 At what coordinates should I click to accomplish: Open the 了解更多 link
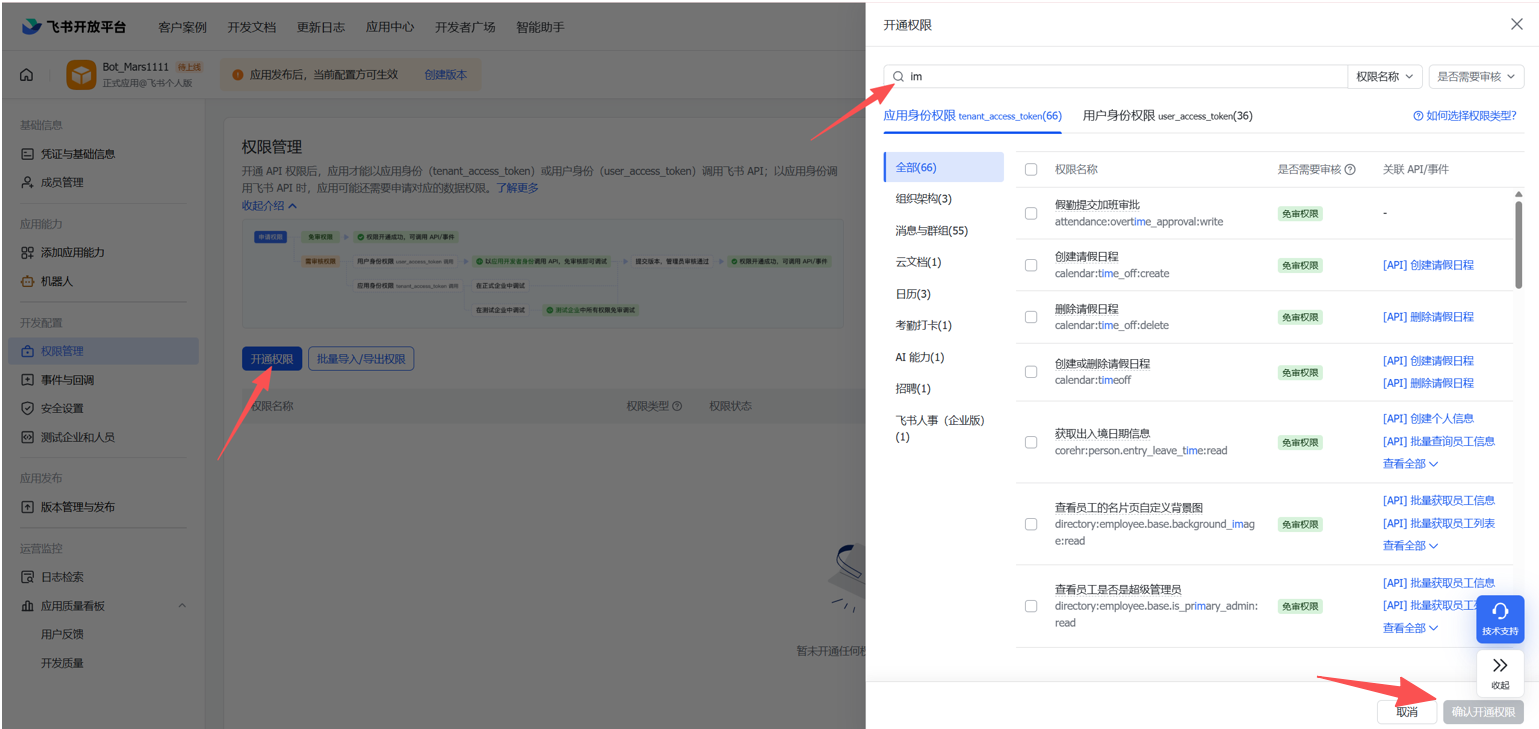coord(518,188)
